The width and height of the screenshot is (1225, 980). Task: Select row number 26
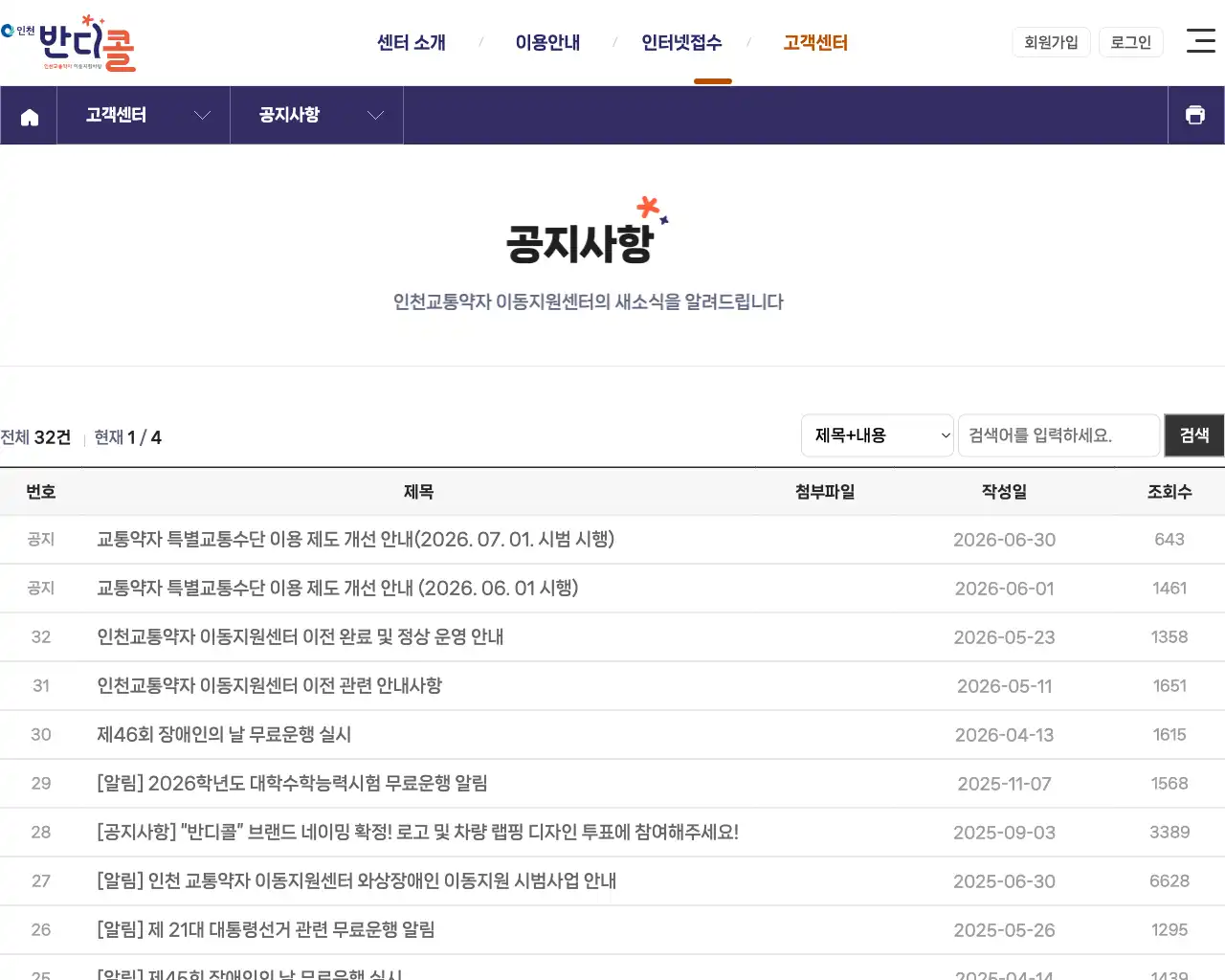click(x=41, y=930)
